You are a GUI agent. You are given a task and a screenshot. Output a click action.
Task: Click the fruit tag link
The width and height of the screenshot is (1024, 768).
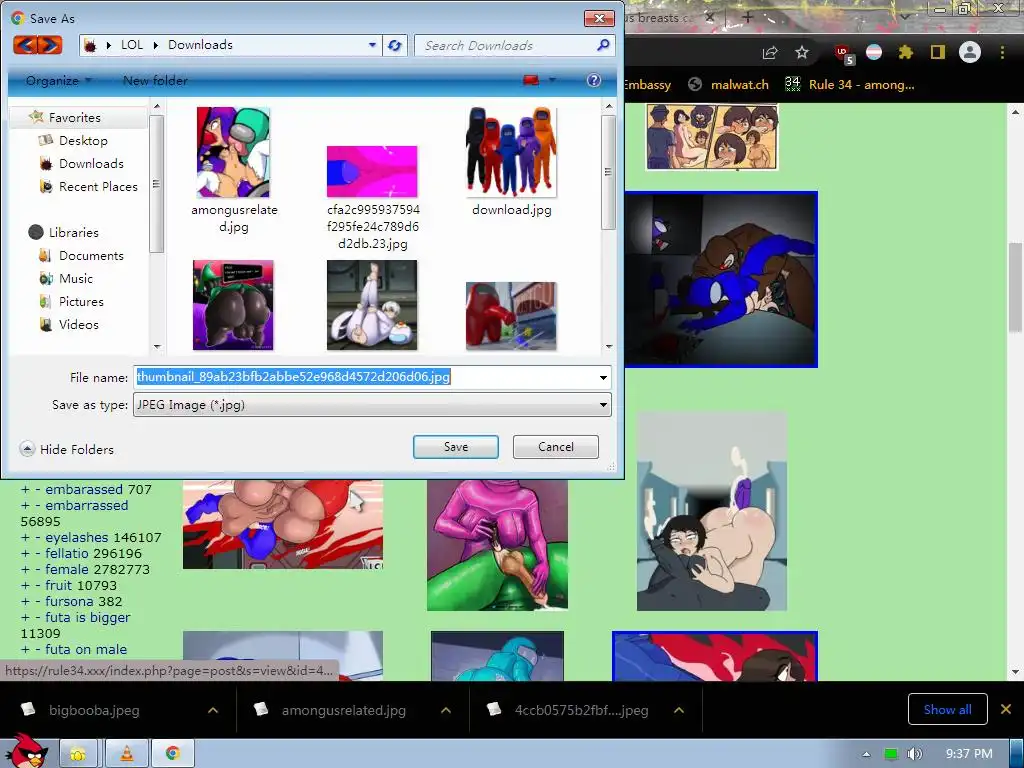(58, 585)
